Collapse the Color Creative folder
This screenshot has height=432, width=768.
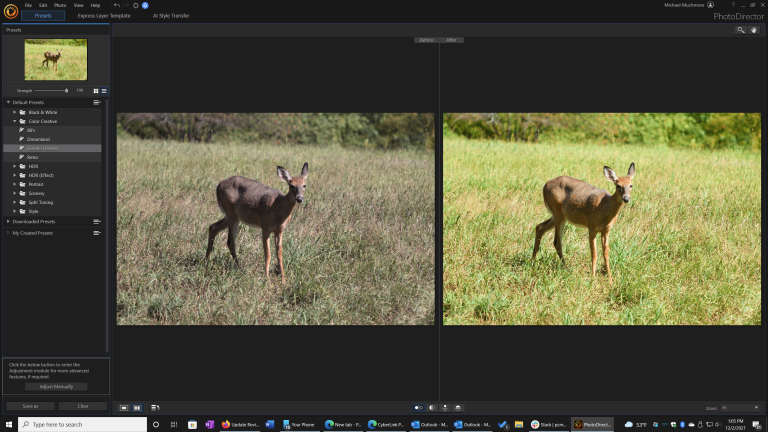(x=15, y=121)
